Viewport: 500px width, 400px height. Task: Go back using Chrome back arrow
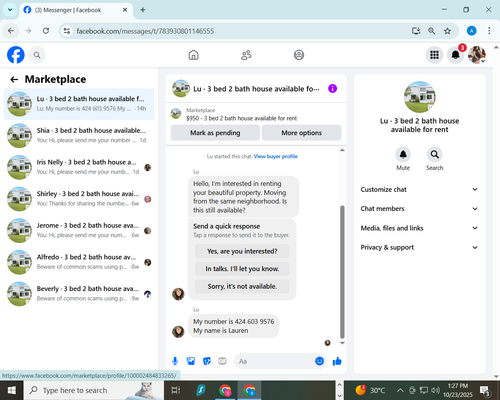pyautogui.click(x=11, y=31)
